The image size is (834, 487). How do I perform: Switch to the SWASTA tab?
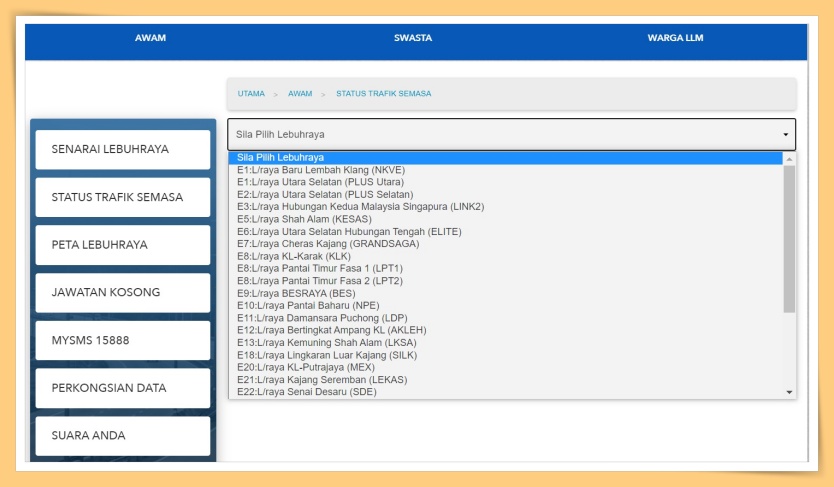pos(413,38)
